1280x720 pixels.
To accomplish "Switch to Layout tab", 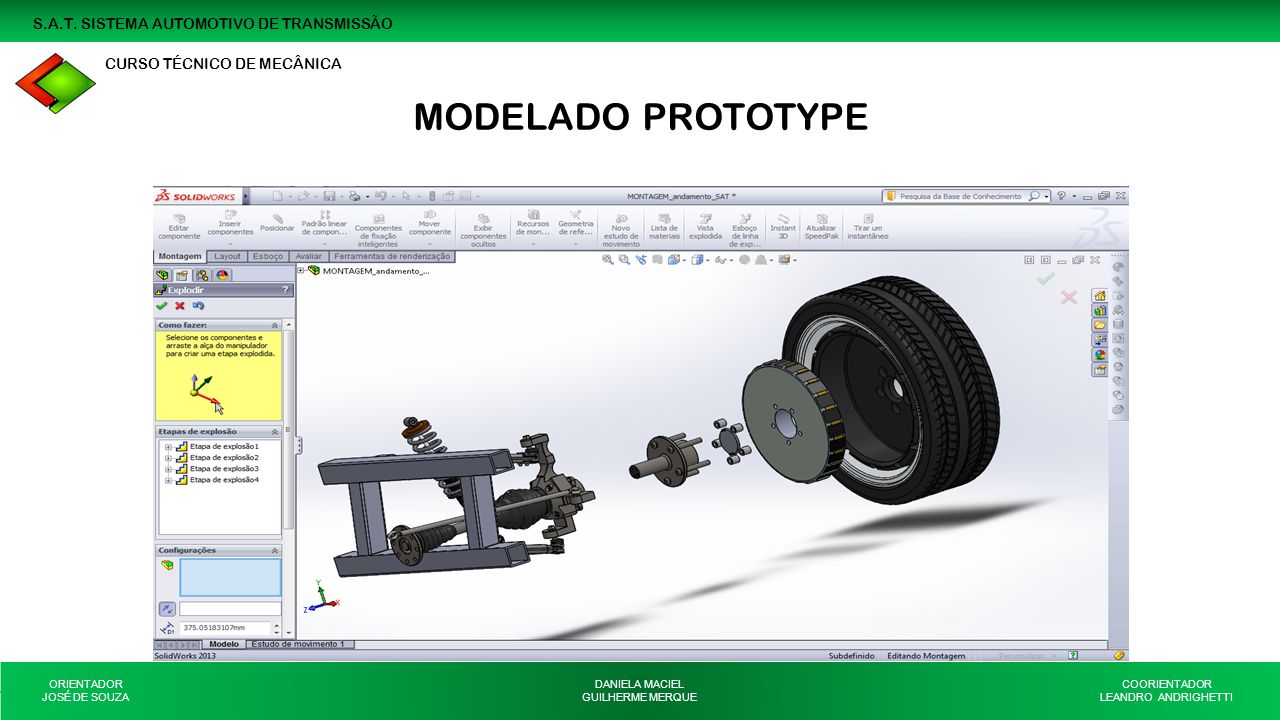I will click(227, 256).
